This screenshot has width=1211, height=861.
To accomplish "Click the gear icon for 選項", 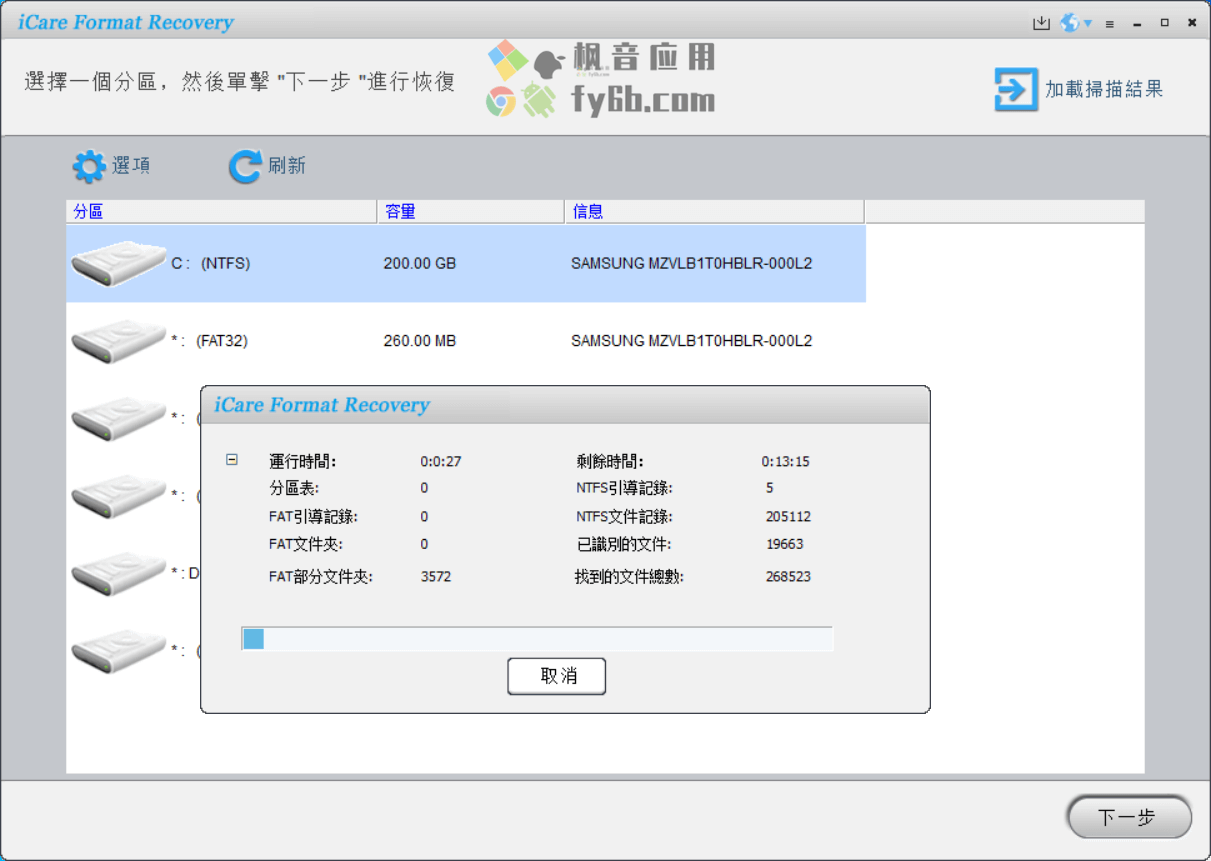I will click(x=89, y=167).
